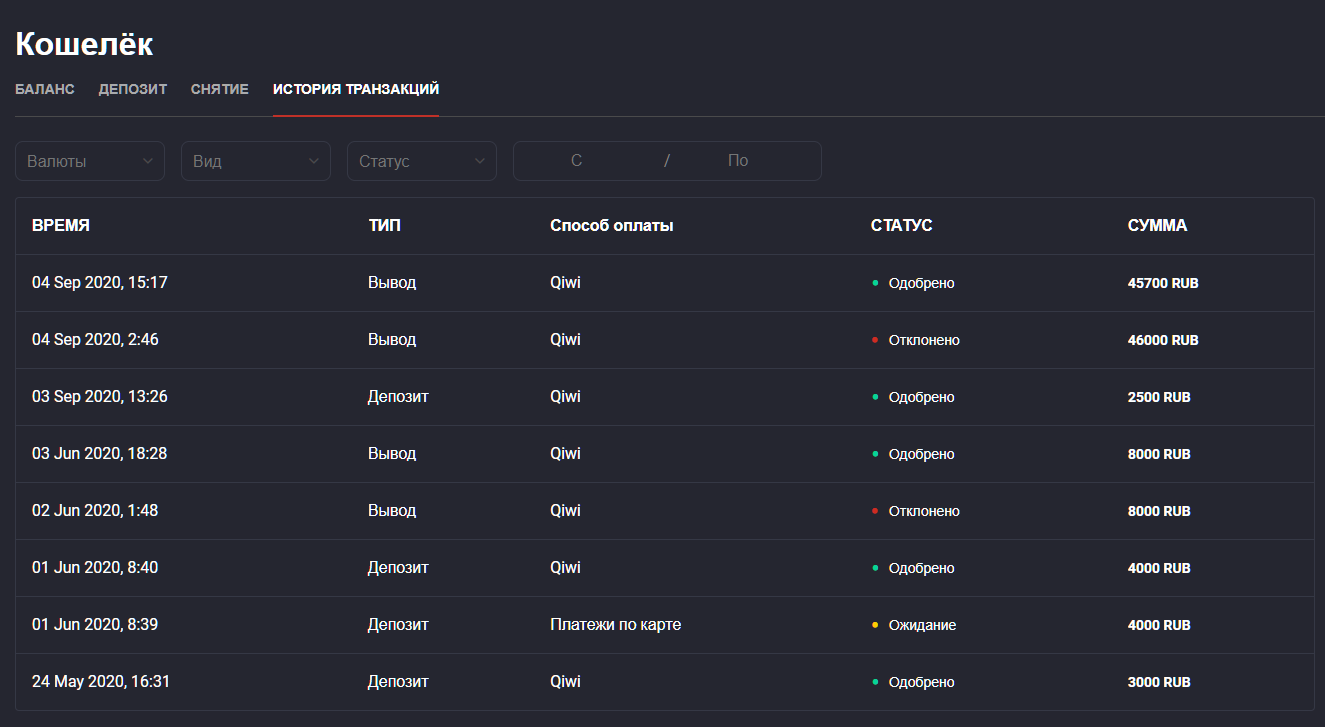
Task: Select the 03 Sep 2020, 13:26 transaction row
Action: (100, 397)
